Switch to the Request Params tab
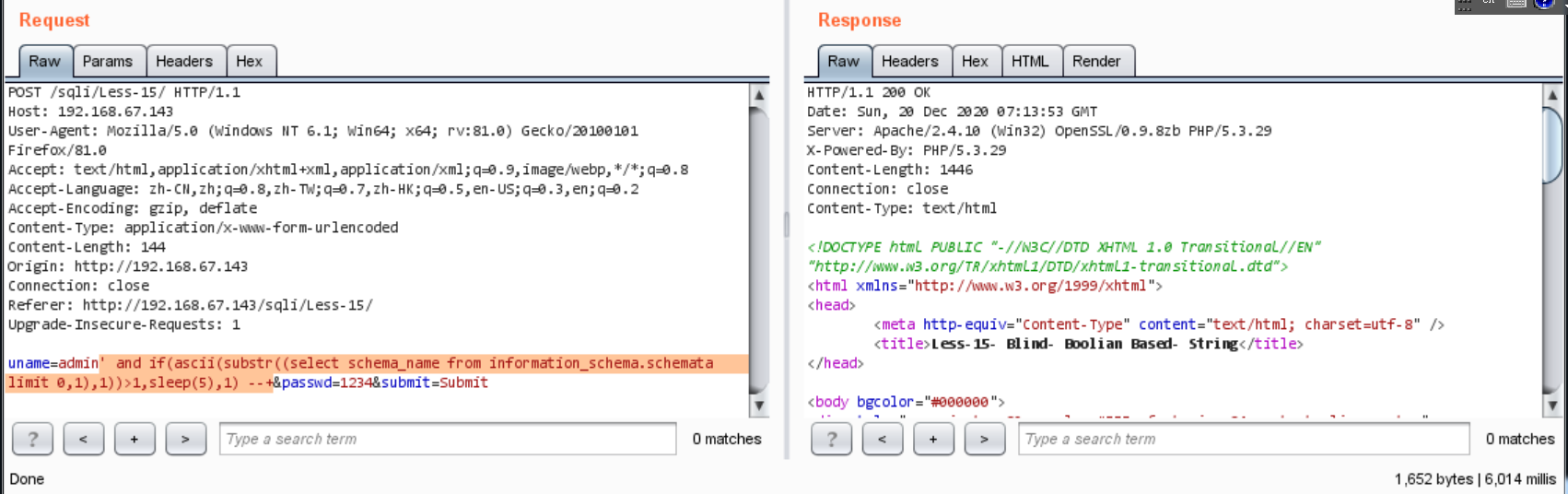This screenshot has width=1568, height=494. click(108, 61)
